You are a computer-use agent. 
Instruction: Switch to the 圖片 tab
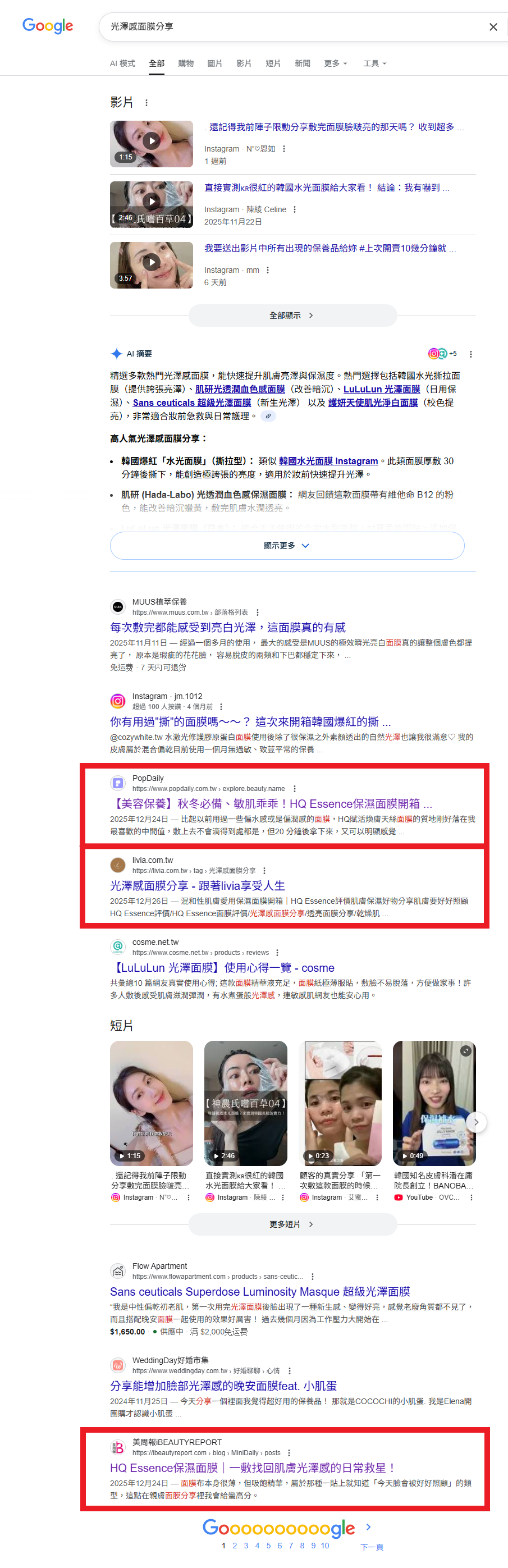[214, 63]
